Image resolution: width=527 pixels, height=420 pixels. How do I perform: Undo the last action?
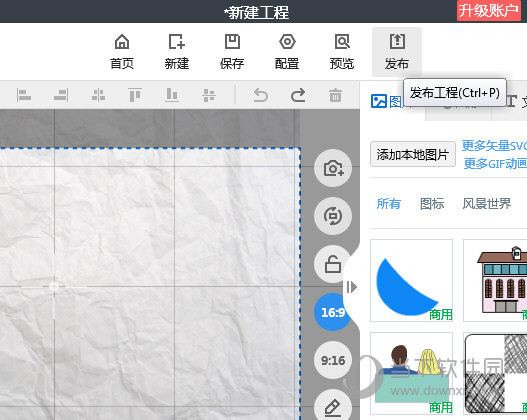point(260,95)
